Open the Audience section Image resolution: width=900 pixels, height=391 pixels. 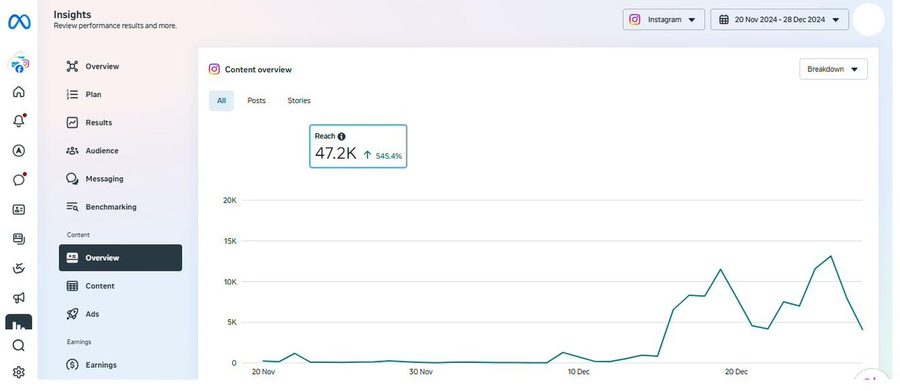pyautogui.click(x=121, y=150)
